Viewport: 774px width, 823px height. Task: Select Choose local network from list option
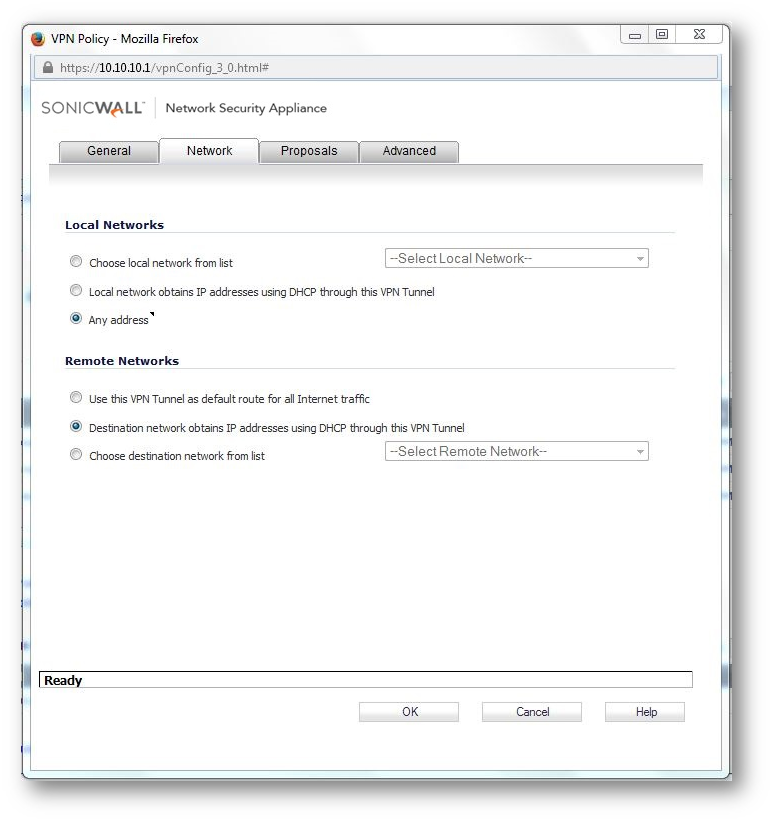76,261
